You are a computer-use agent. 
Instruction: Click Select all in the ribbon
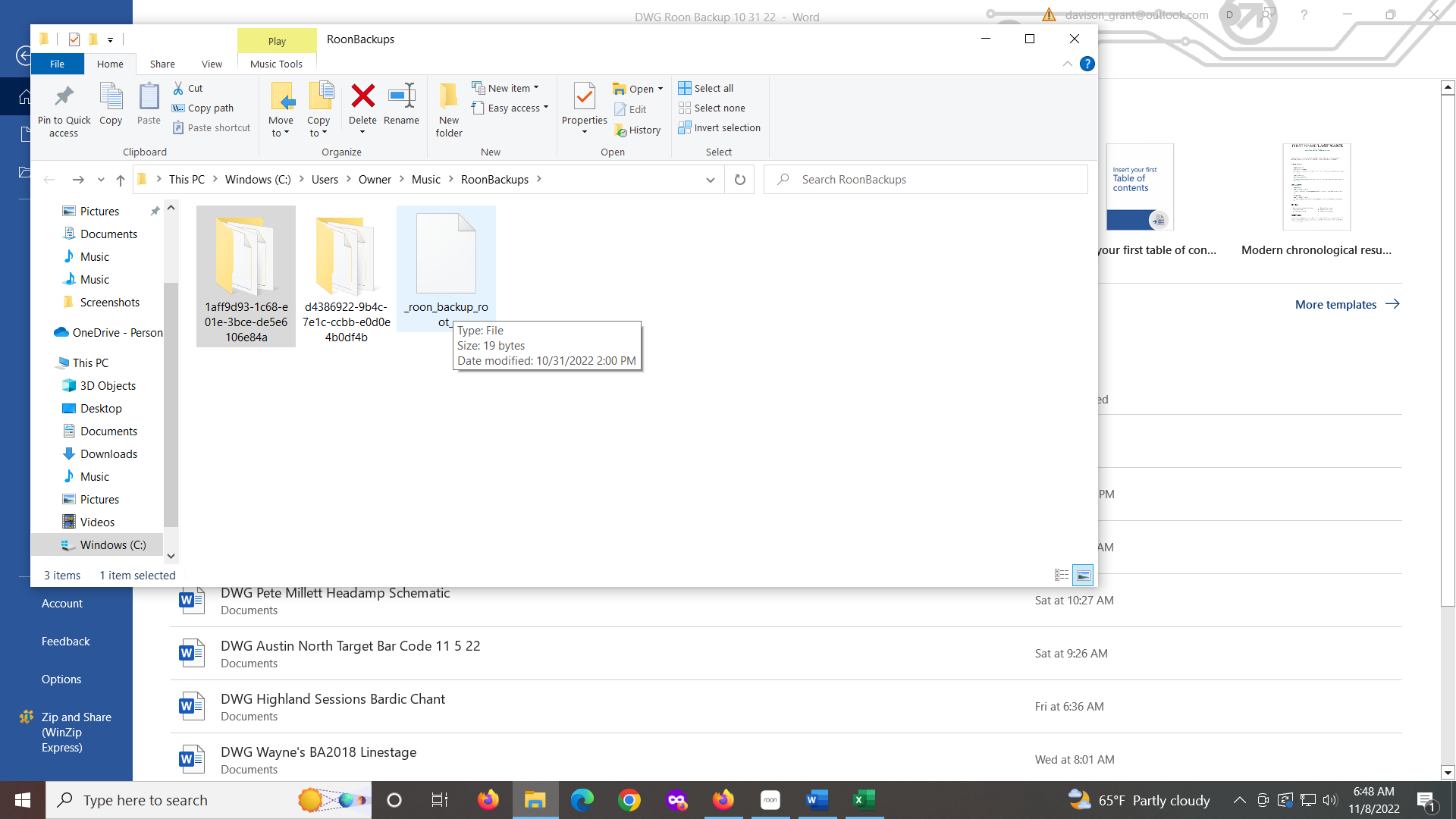tap(705, 88)
